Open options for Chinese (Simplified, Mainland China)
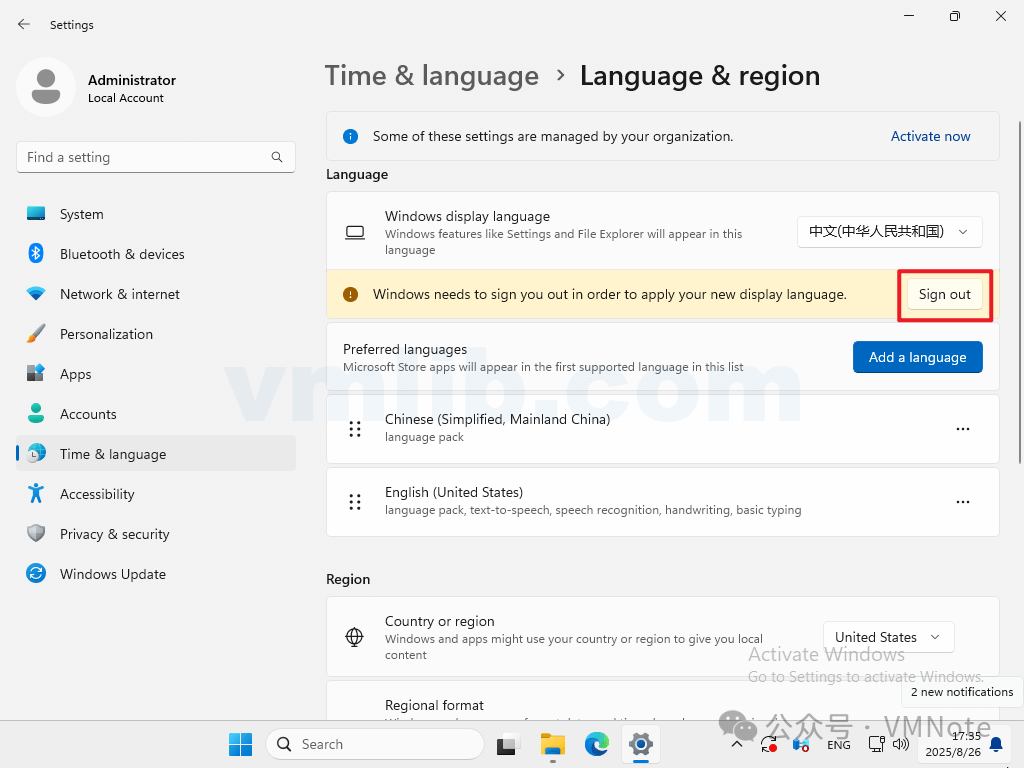This screenshot has height=768, width=1024. [963, 428]
